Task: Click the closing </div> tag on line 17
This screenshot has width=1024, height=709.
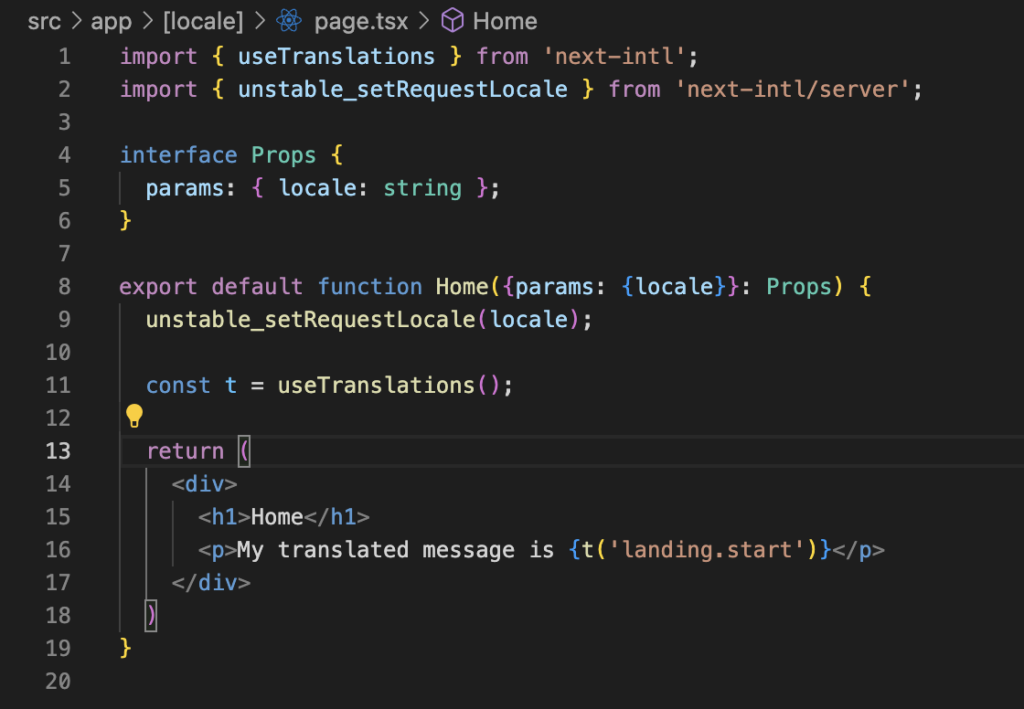Action: tap(211, 582)
